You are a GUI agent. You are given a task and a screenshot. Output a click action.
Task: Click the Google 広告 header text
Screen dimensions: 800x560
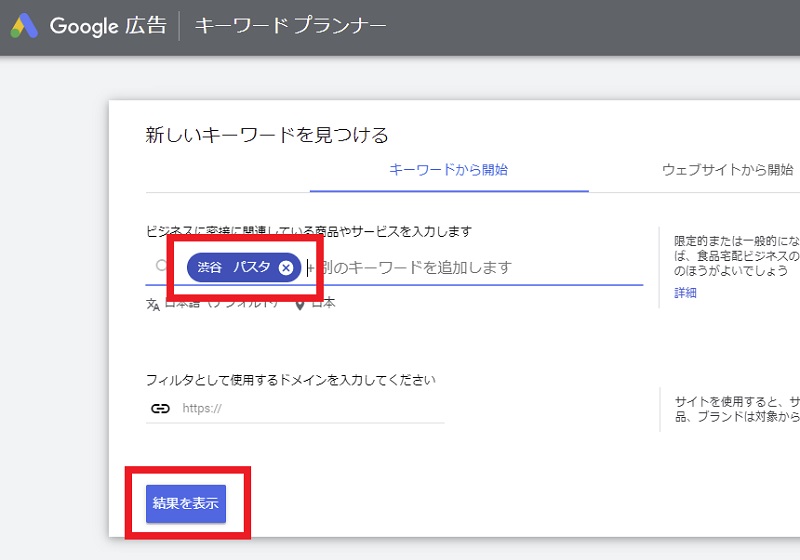108,26
